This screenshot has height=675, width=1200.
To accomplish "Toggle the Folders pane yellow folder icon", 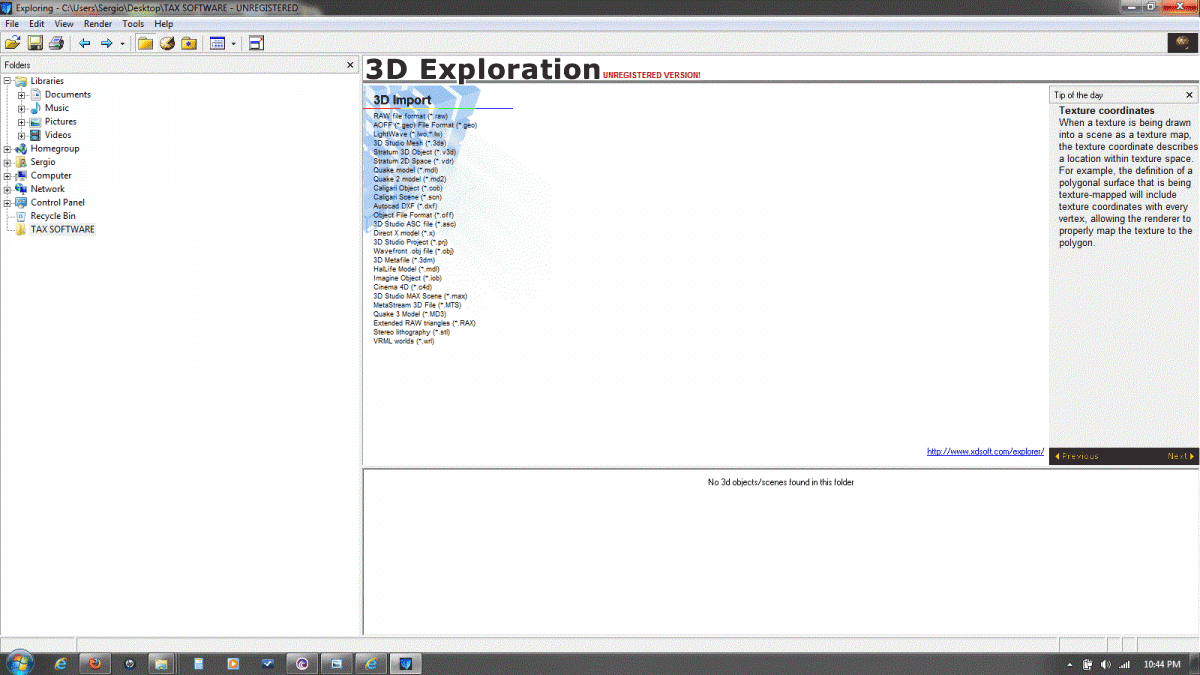I will click(145, 43).
